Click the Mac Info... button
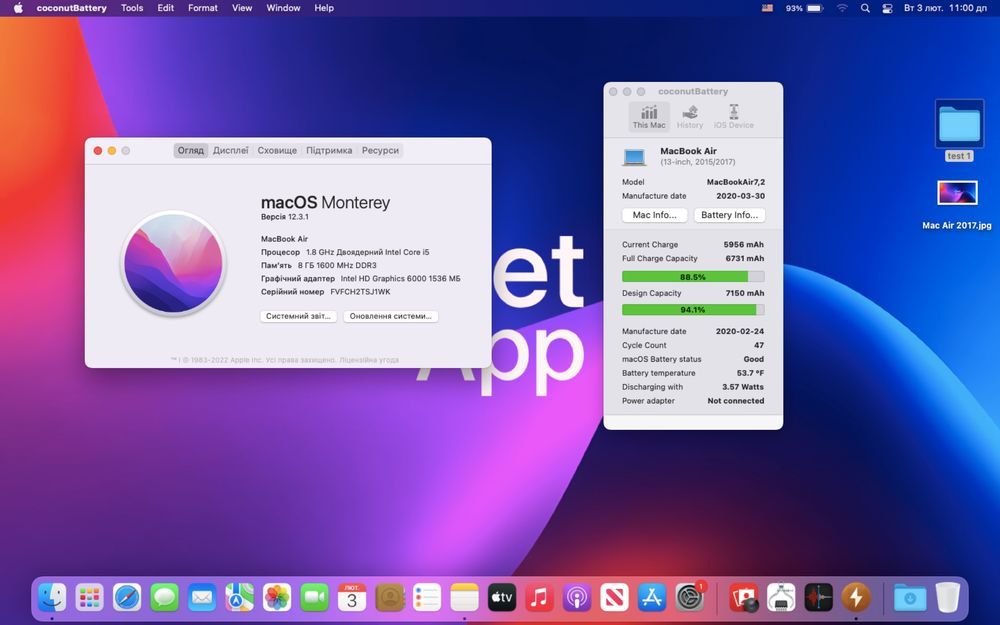Viewport: 1000px width, 625px height. 654,215
